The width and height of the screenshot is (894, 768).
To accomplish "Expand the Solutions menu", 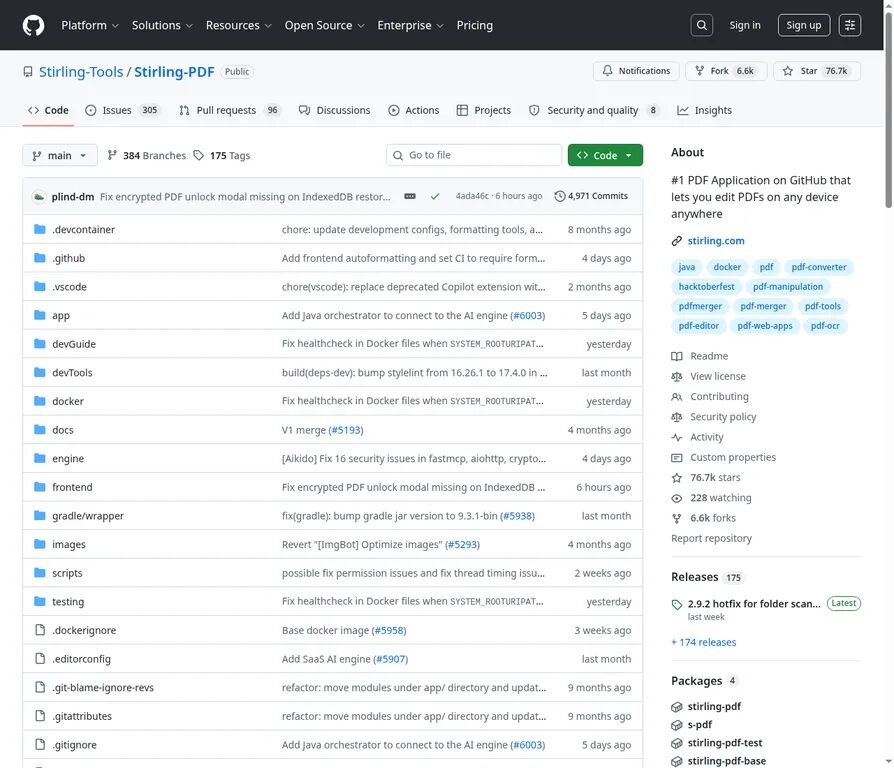I will [x=162, y=25].
